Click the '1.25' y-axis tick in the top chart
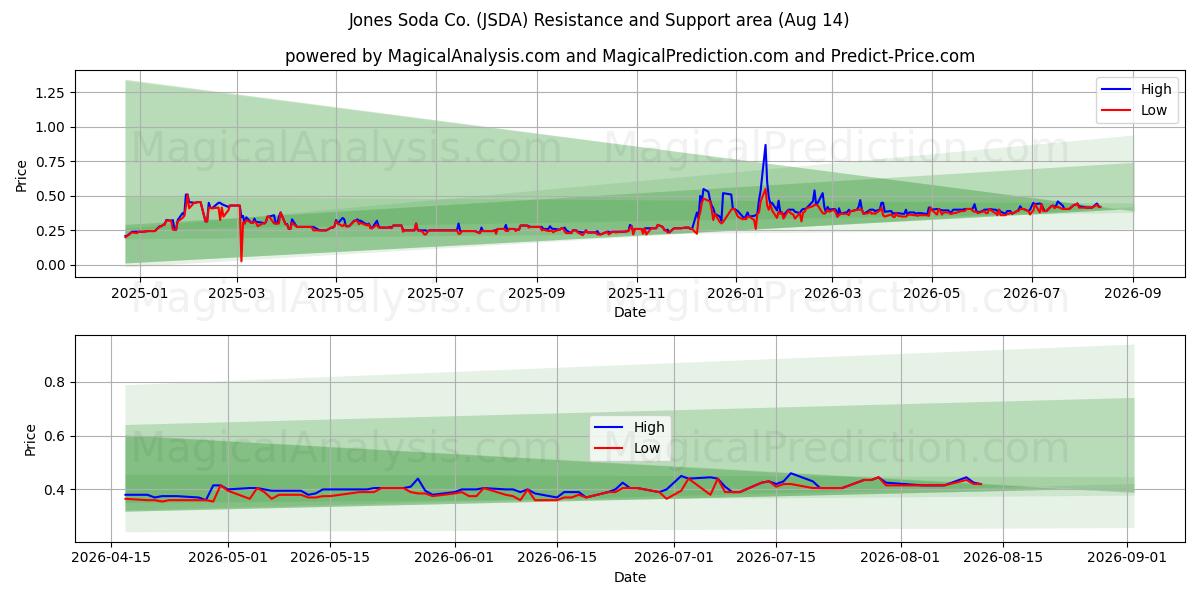1200x600 pixels. (50, 93)
